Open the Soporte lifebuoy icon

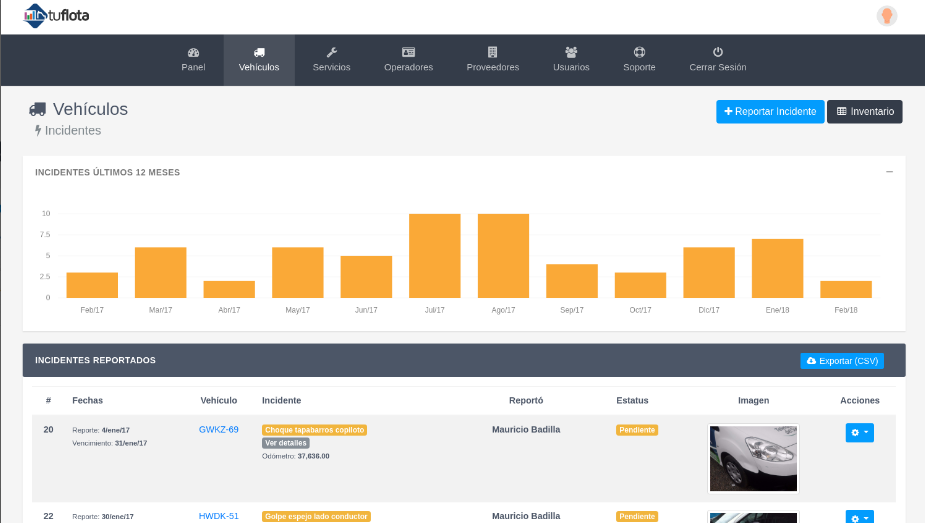coord(639,52)
